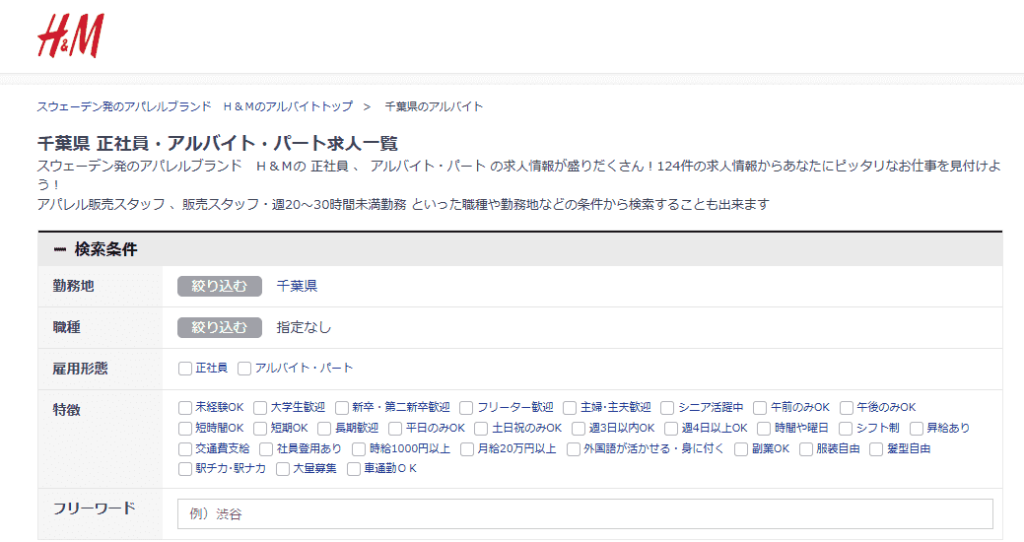Enable 外国語が活かせる・身に付く filter
The width and height of the screenshot is (1024, 542).
573,449
